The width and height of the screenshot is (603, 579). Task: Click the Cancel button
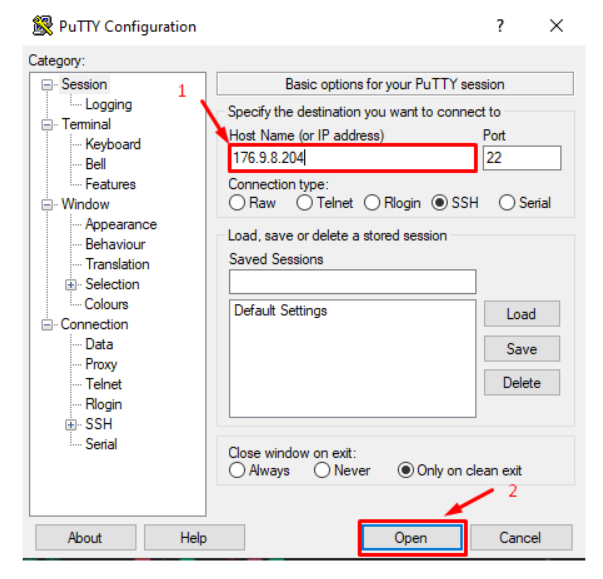[x=521, y=537]
